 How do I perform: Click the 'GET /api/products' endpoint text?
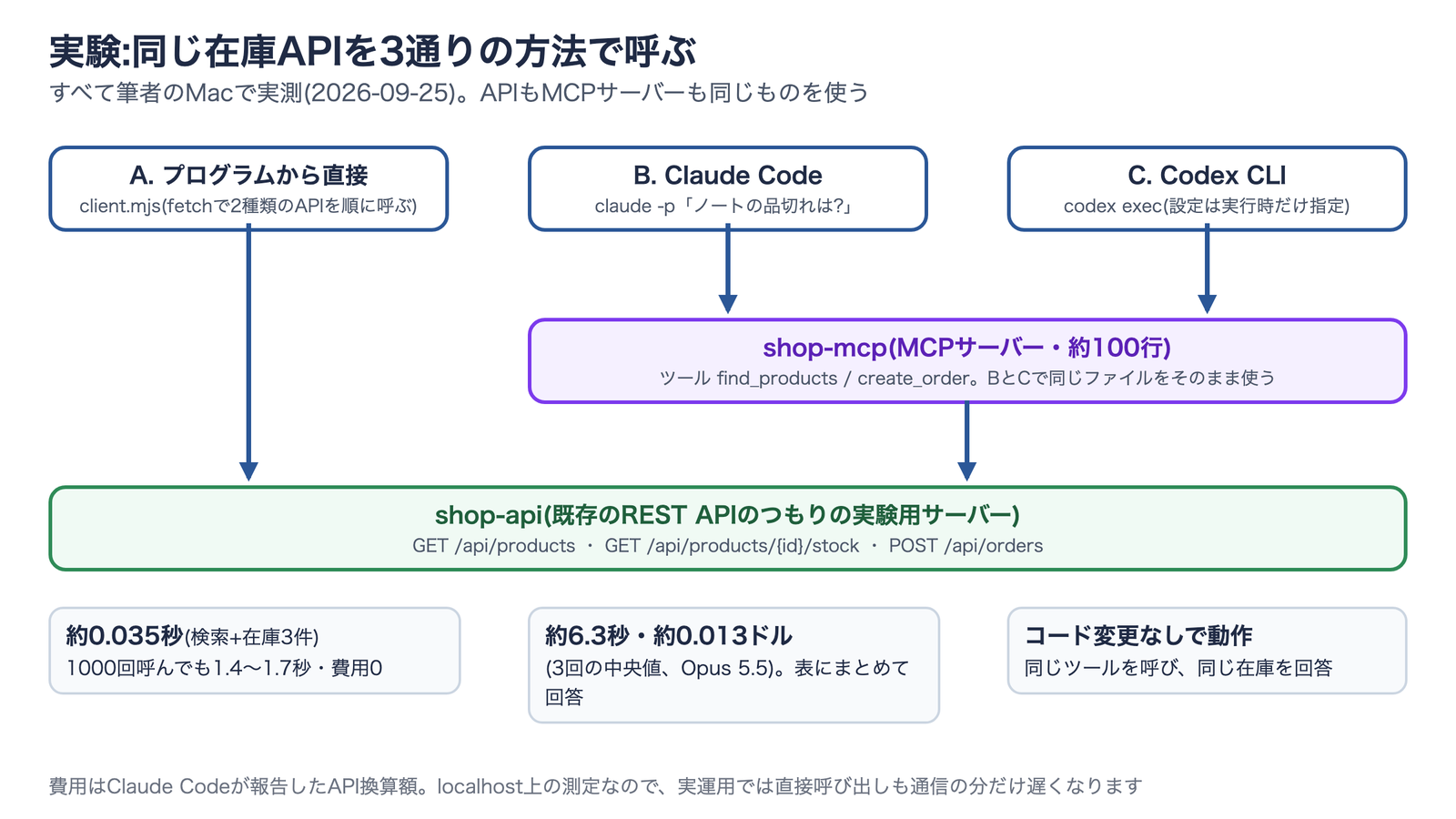[494, 546]
